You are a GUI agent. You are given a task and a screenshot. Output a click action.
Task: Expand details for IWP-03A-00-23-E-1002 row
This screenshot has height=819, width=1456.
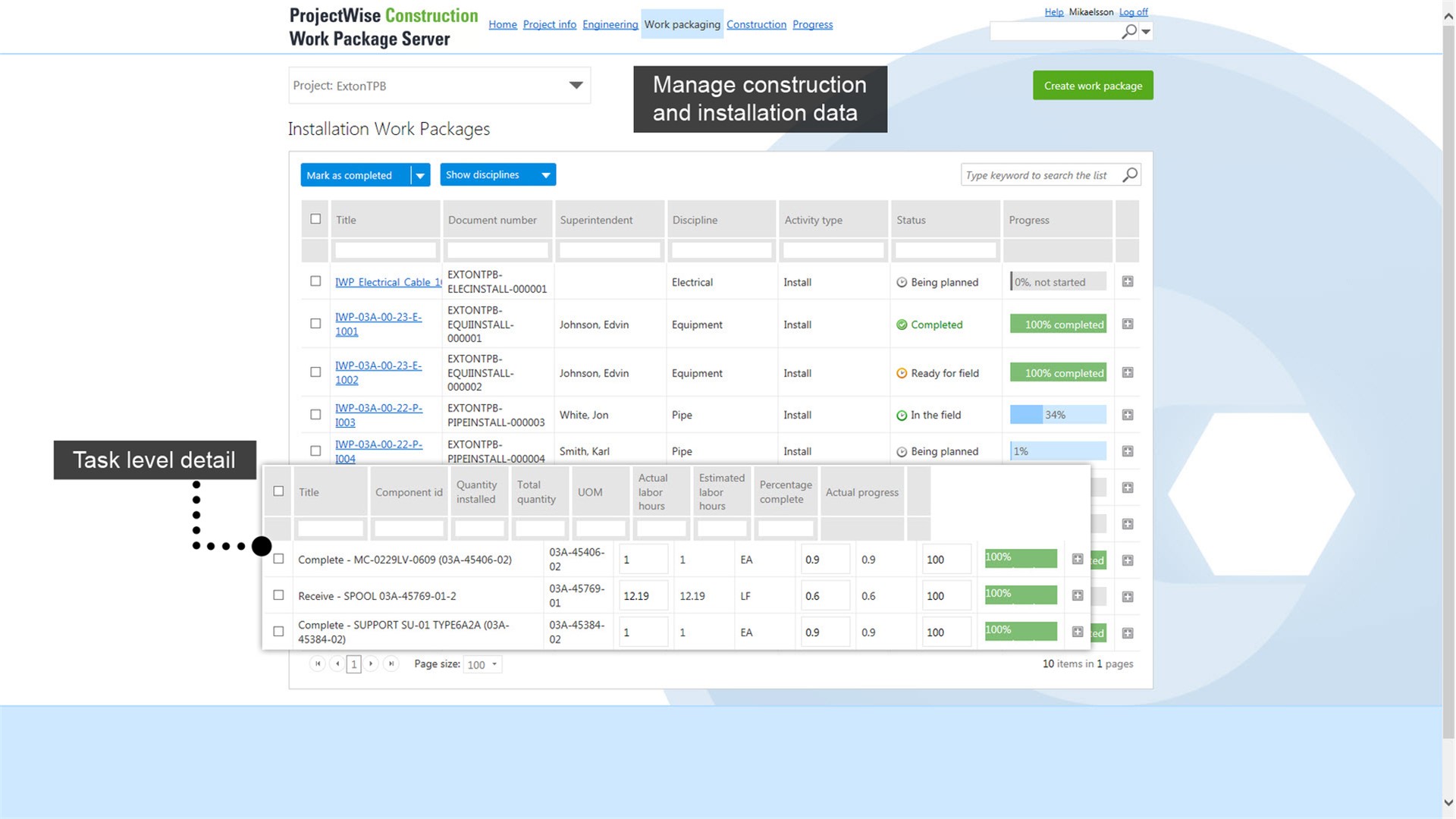click(1128, 372)
